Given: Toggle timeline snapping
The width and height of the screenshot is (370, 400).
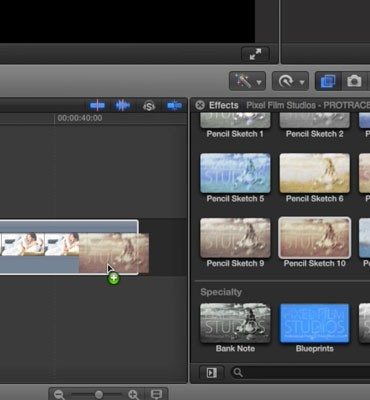Looking at the screenshot, I should [x=174, y=106].
